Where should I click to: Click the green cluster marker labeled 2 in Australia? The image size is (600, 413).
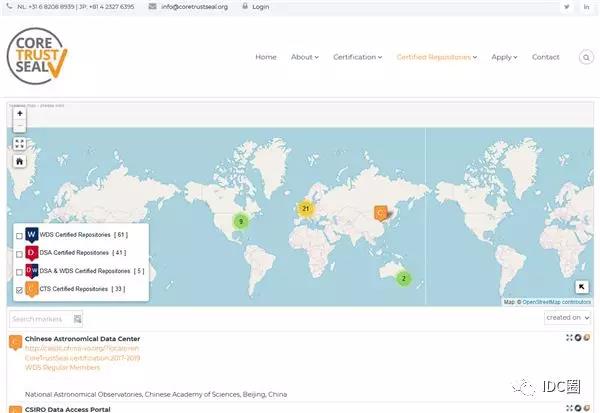point(403,278)
